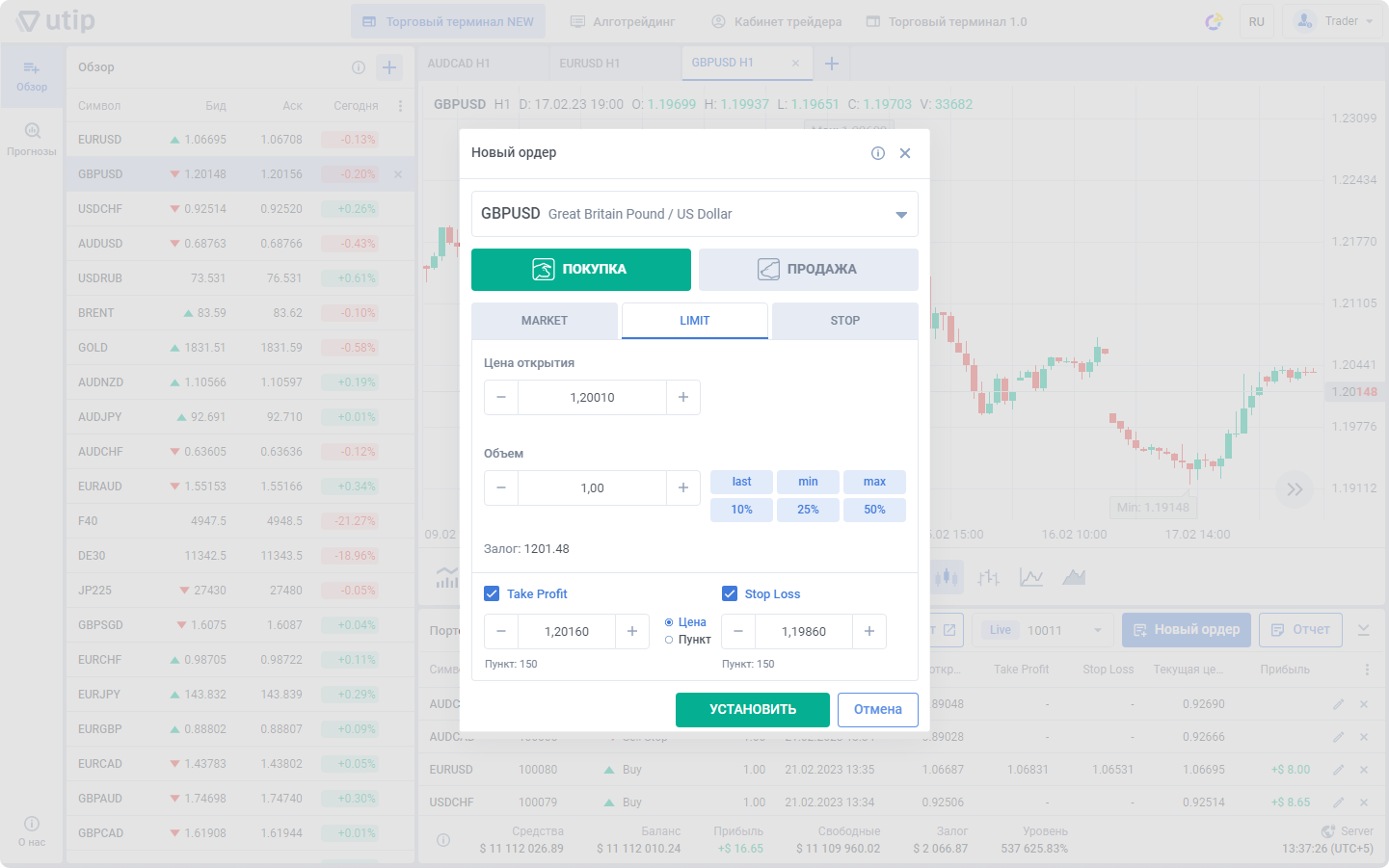1389x868 pixels.
Task: Select the ПРОДАЖА (sell) button
Action: pos(809,270)
